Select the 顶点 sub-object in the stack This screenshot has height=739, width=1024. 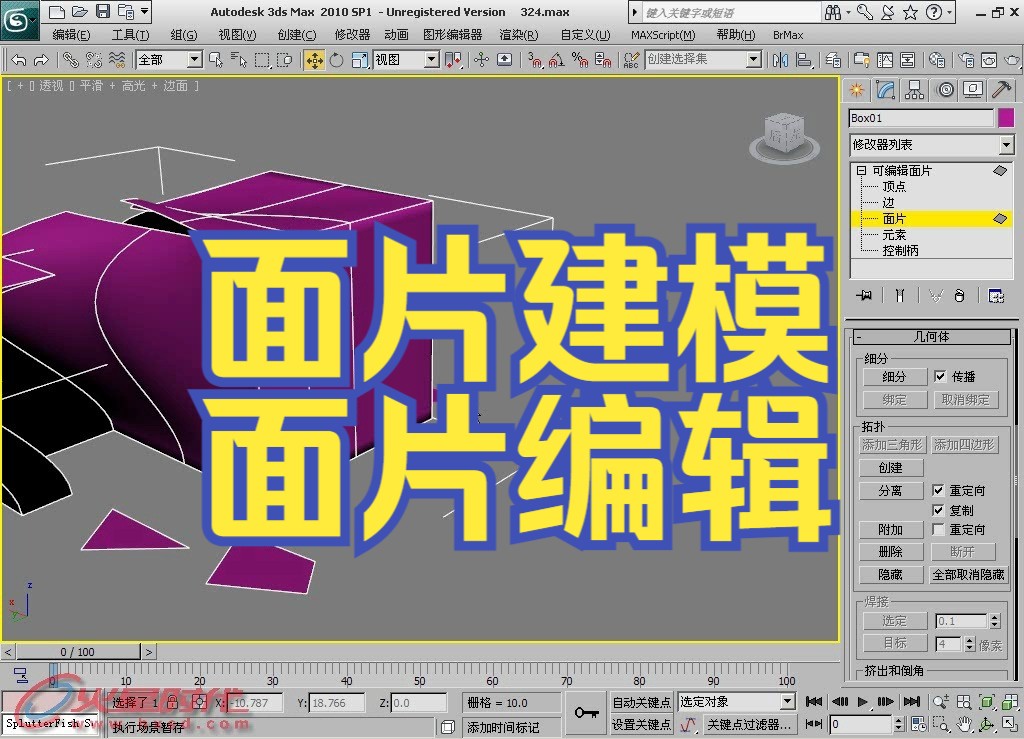893,186
